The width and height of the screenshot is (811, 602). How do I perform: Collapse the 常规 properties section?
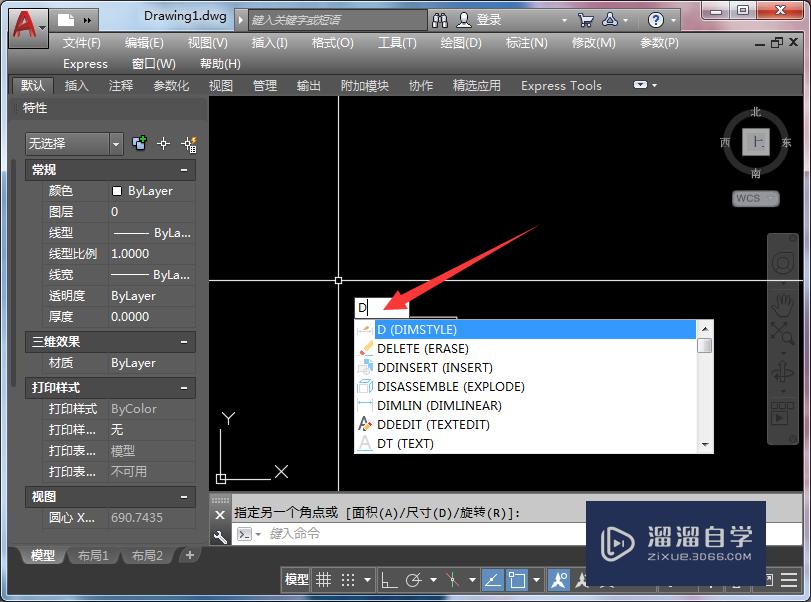(183, 169)
